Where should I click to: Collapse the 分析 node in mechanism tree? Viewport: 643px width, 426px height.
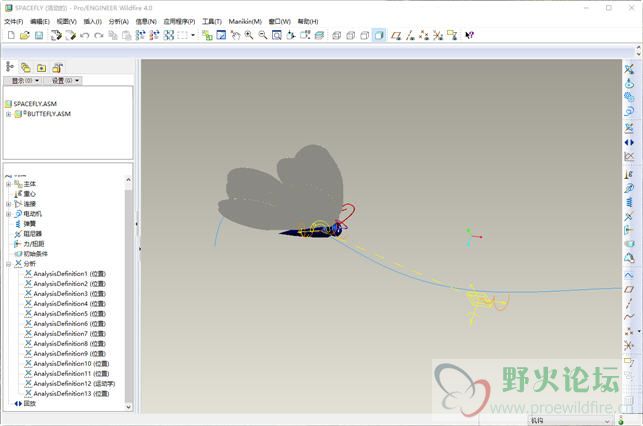point(8,264)
